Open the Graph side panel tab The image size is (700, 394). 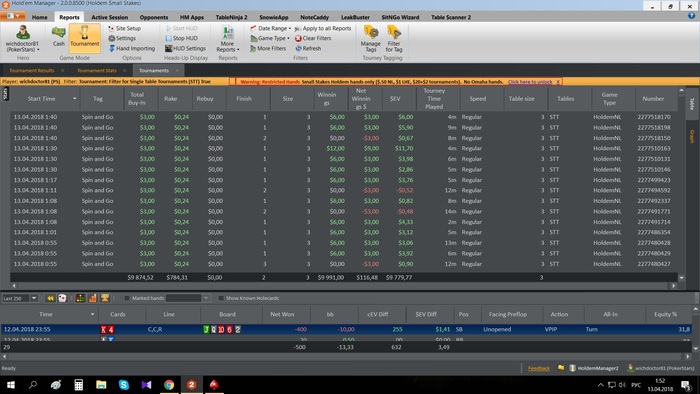coord(692,136)
